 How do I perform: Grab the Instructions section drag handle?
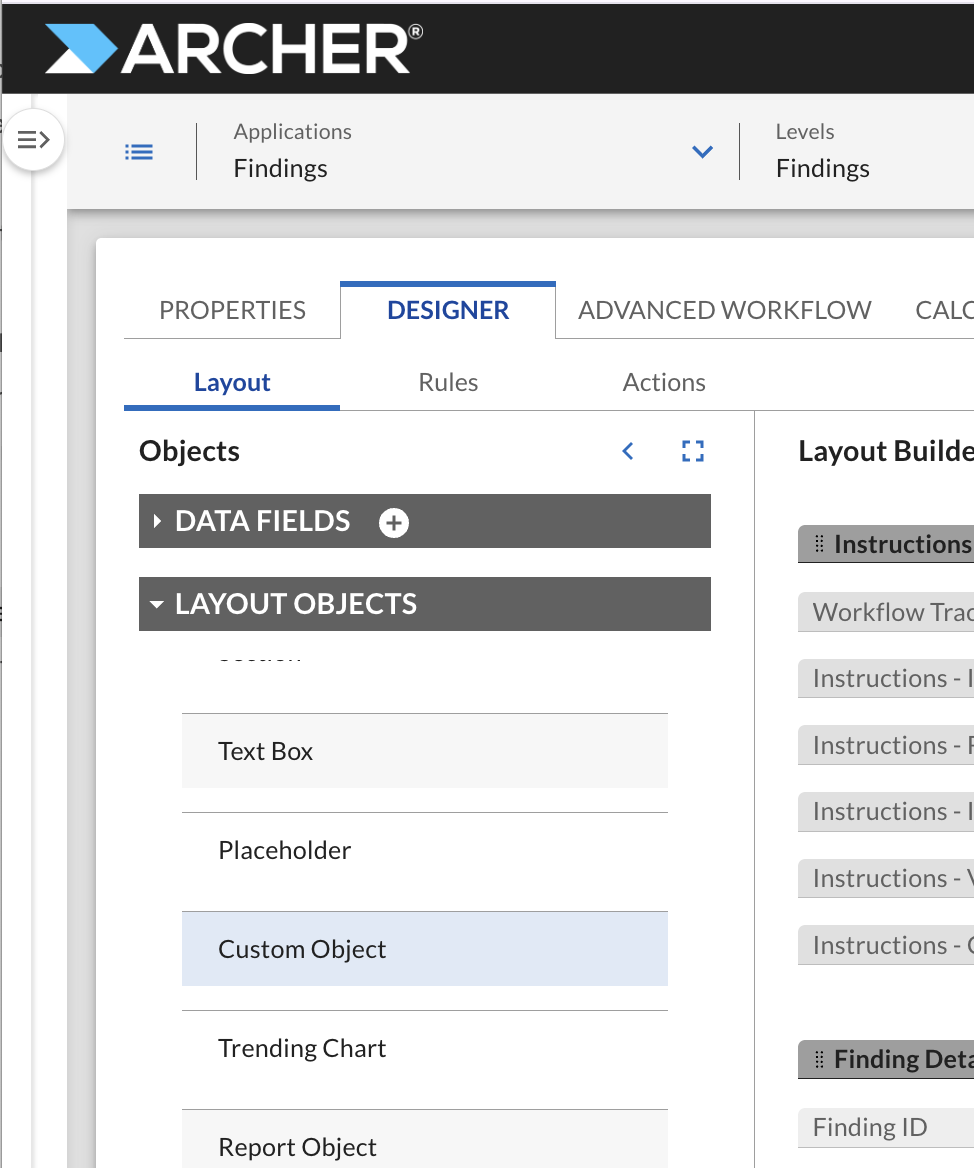(x=819, y=544)
